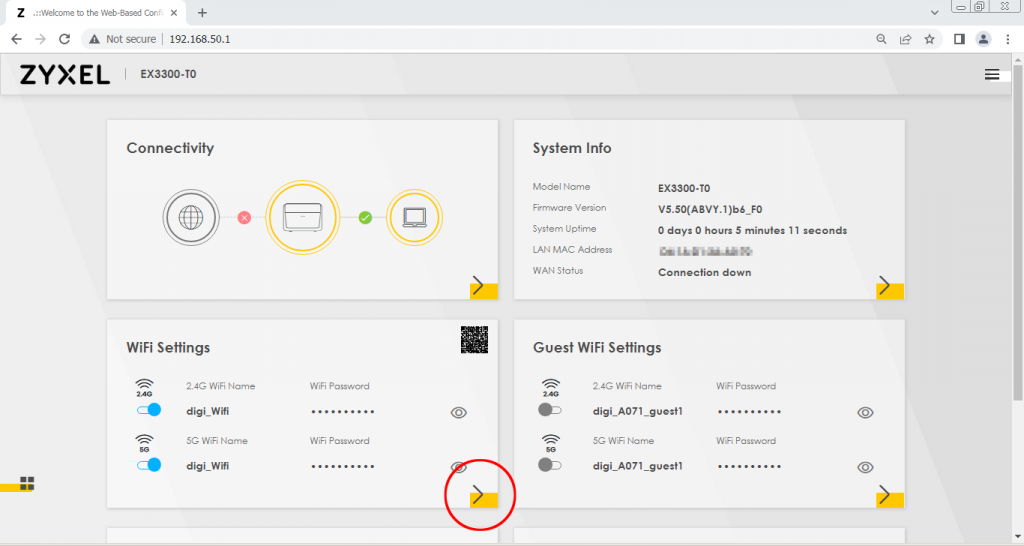Click the Zyxel logo
The width and height of the screenshot is (1024, 546).
point(65,75)
